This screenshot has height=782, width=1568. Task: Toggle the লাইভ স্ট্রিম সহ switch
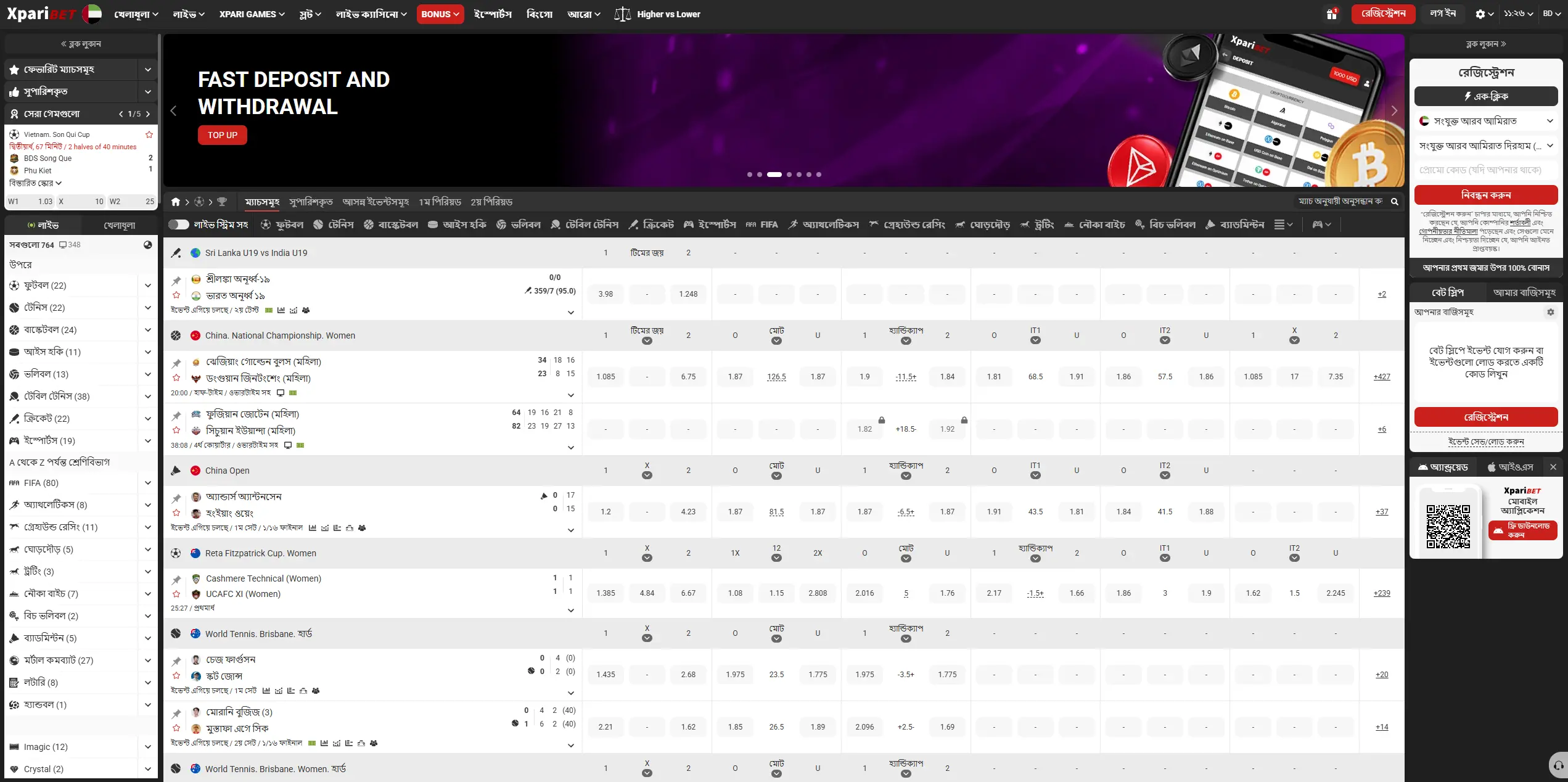[179, 224]
